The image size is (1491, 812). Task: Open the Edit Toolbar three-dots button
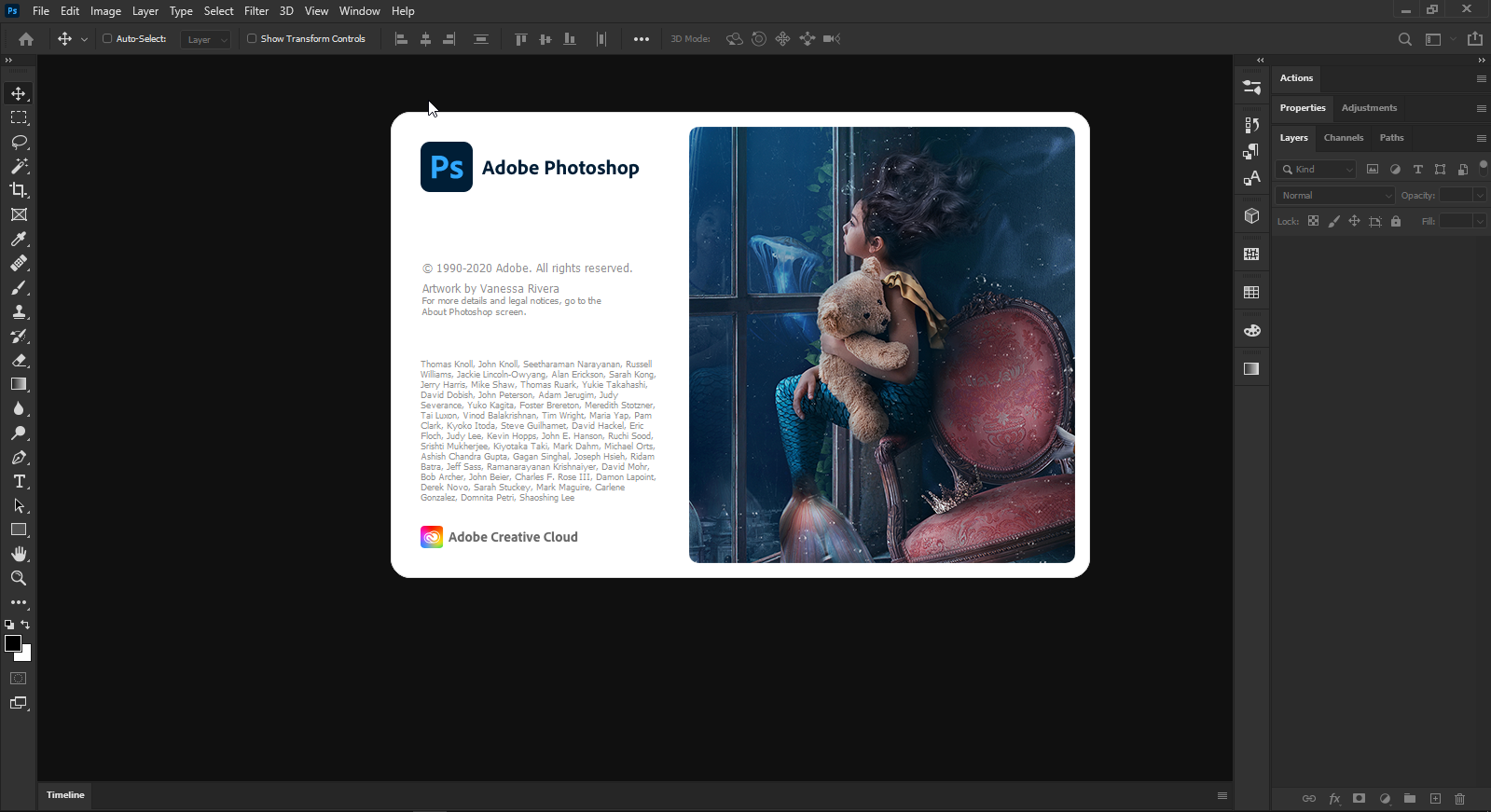click(19, 602)
